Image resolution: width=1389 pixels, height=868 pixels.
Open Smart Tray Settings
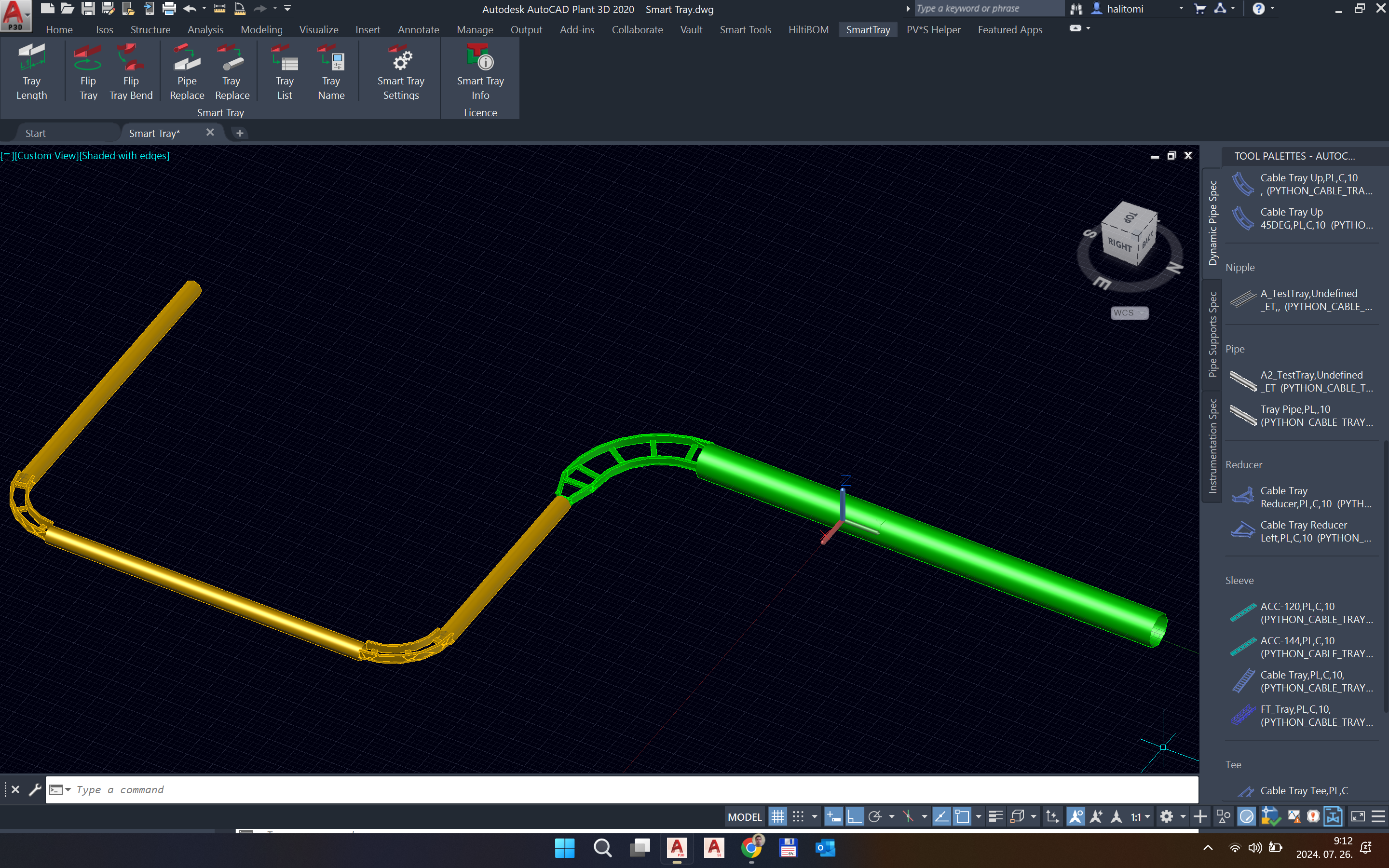point(401,73)
